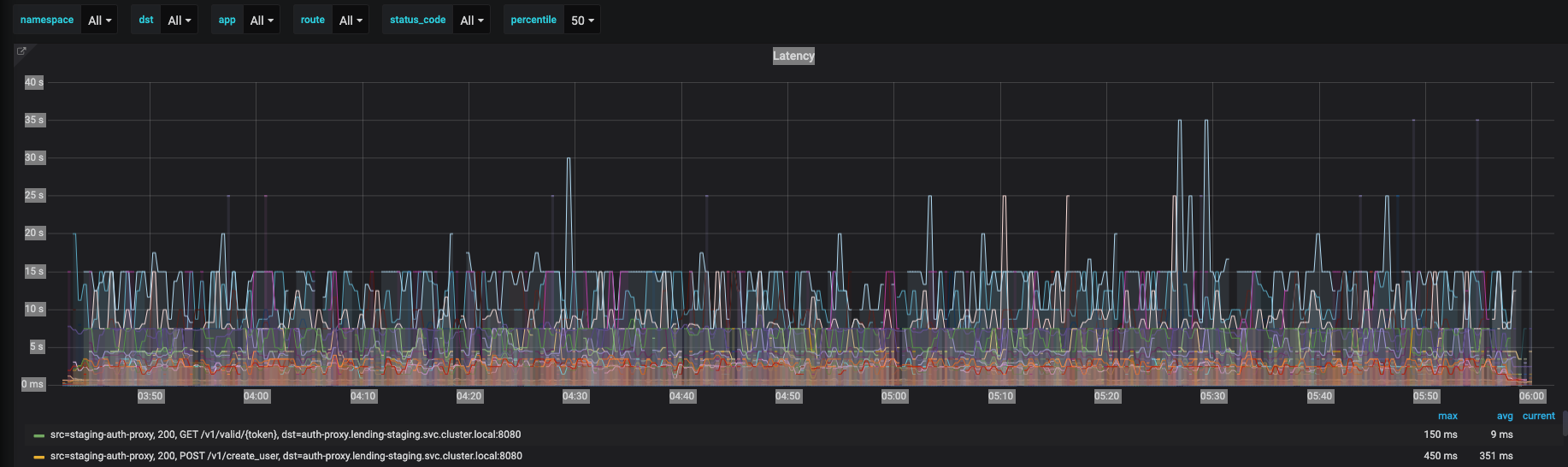1568x467 pixels.
Task: Open the namespace variable dropdown
Action: pyautogui.click(x=100, y=20)
